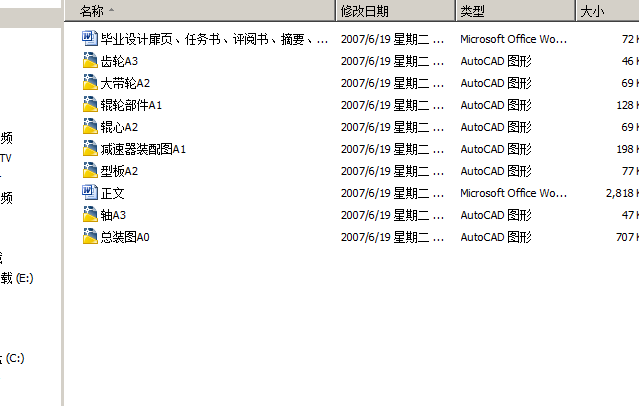
Task: Select file name 辊轮部件A1
Action: (x=131, y=105)
